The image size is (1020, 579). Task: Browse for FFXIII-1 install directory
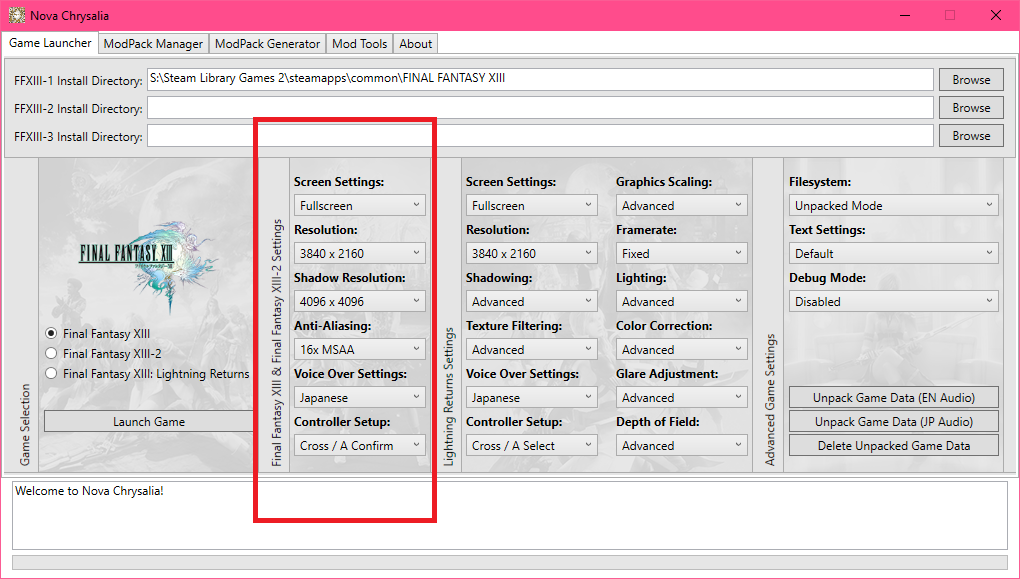971,80
